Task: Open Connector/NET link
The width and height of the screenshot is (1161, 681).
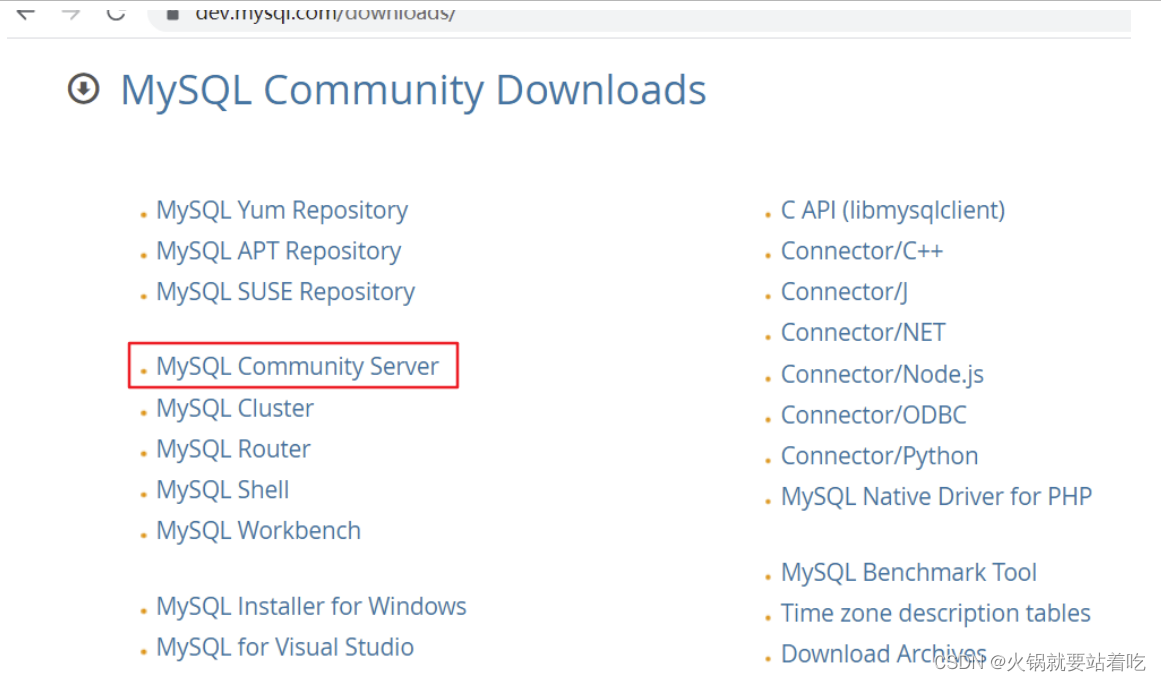Action: point(863,332)
